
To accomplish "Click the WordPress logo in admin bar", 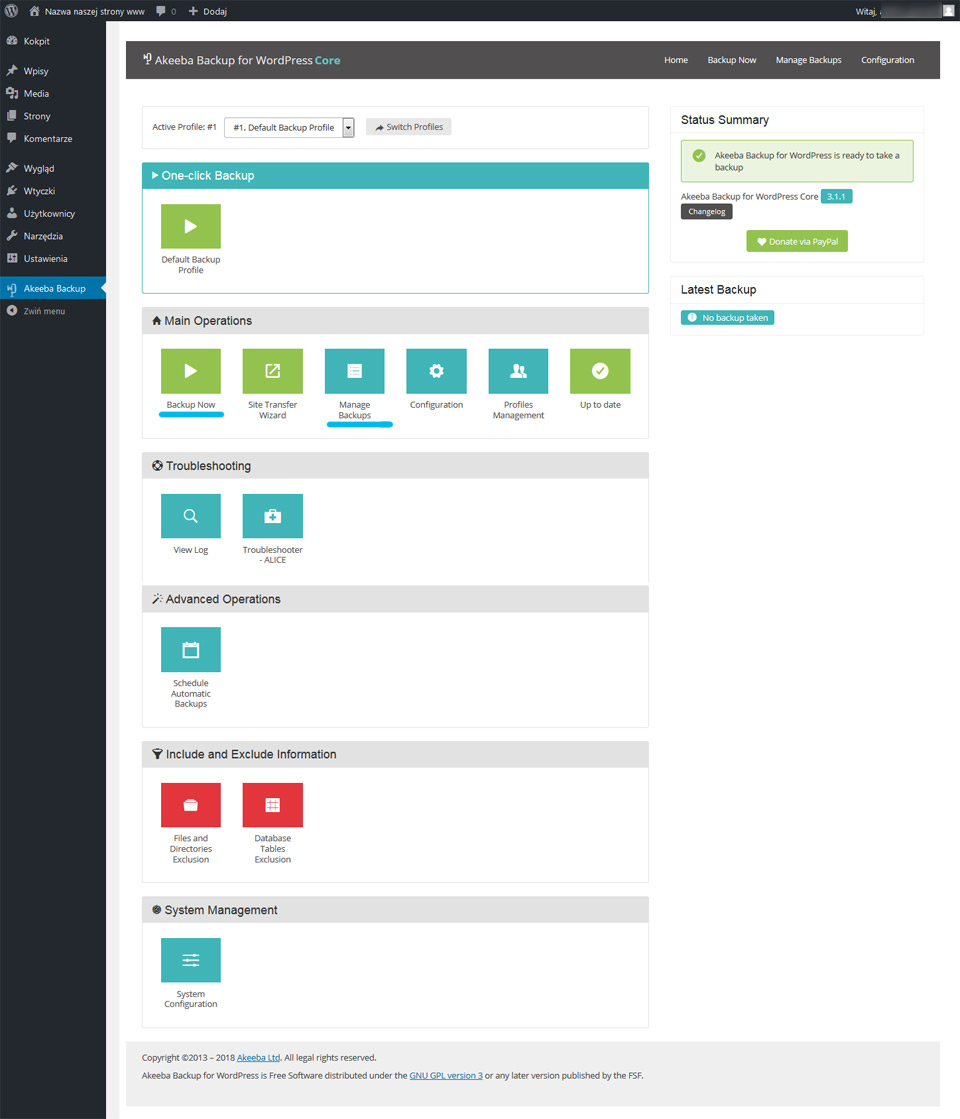I will (11, 11).
